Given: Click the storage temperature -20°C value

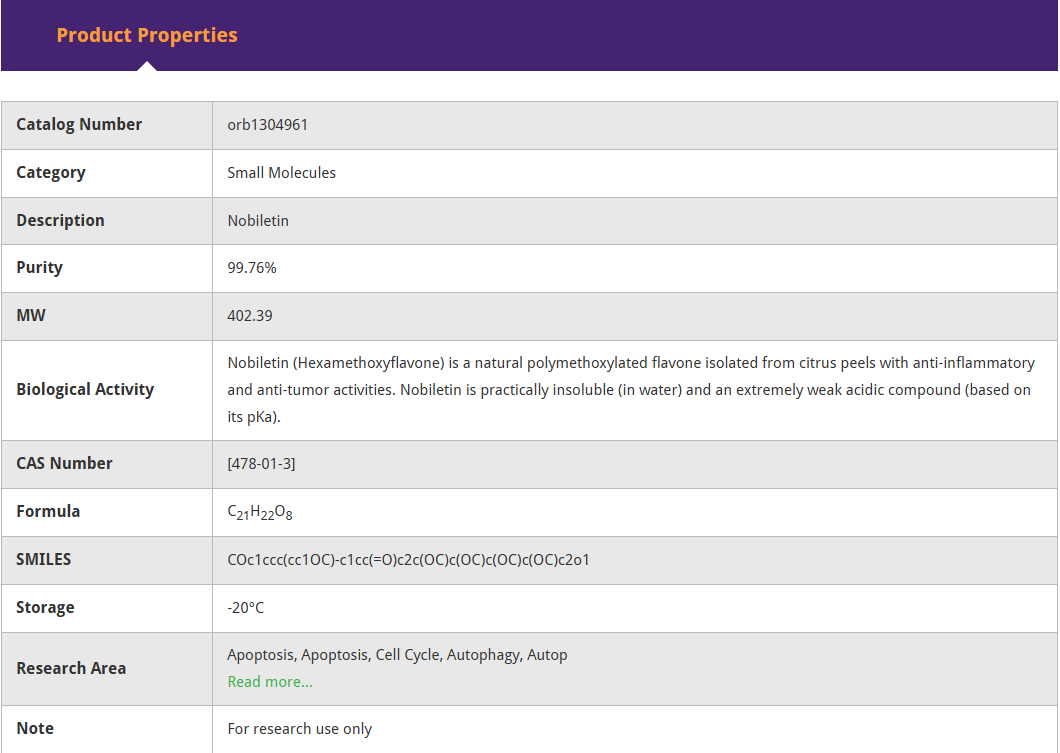Looking at the screenshot, I should point(246,608).
